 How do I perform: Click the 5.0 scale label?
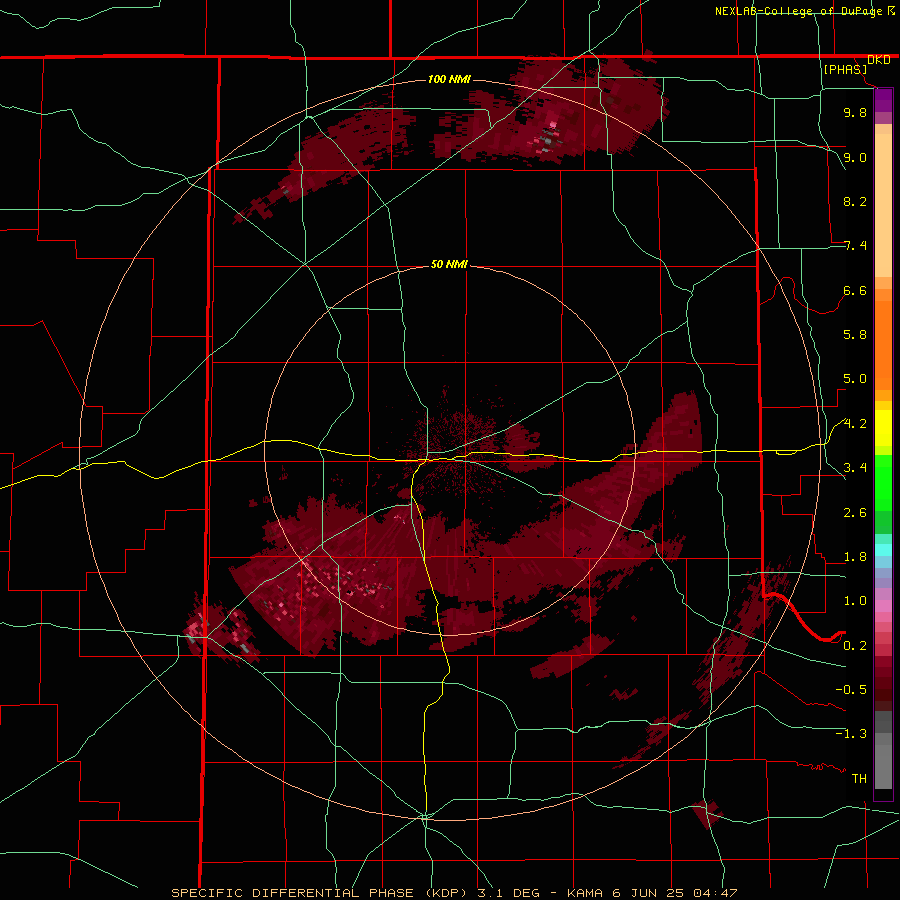pos(855,379)
